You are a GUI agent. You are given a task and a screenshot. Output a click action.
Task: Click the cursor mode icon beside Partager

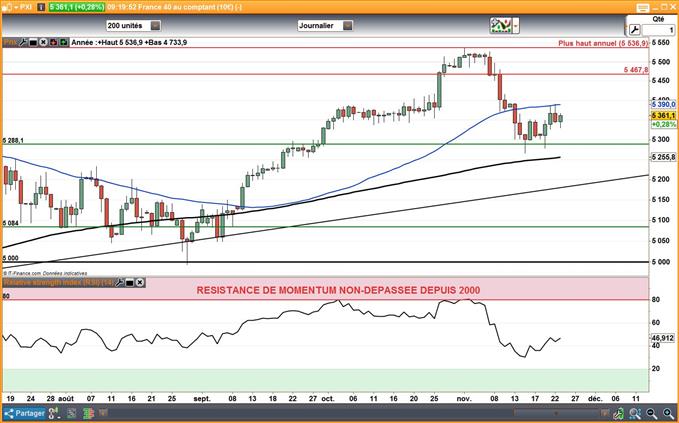[x=53, y=413]
